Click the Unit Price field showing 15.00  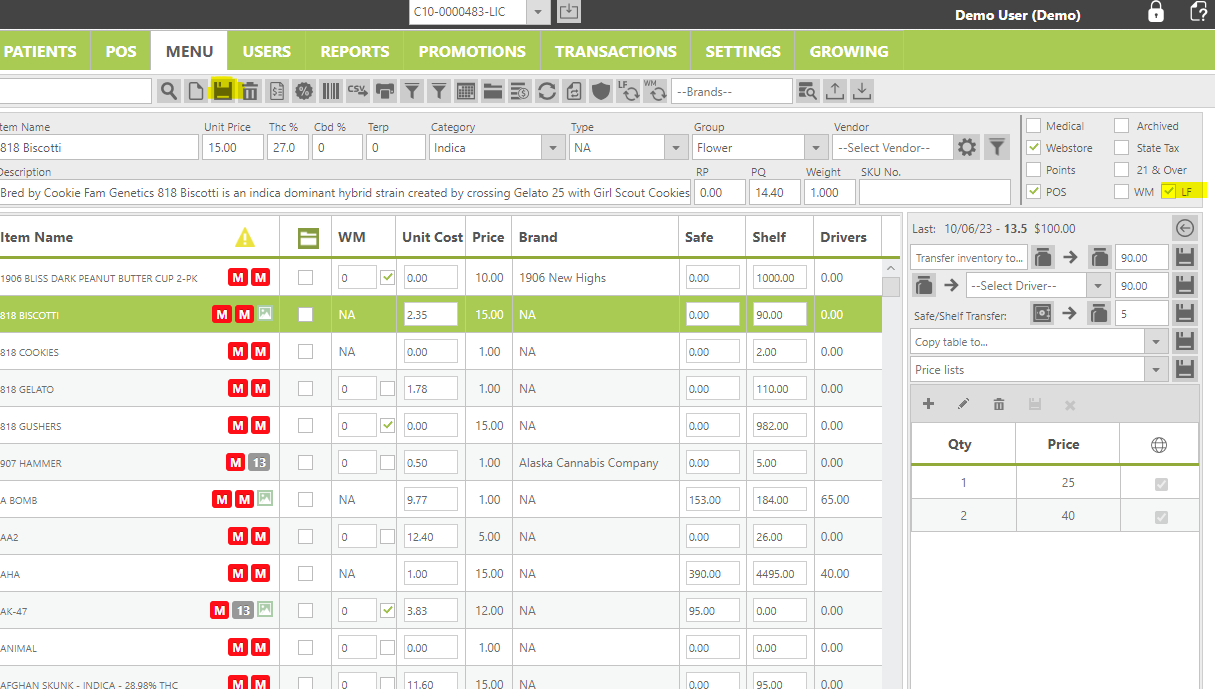(x=232, y=147)
